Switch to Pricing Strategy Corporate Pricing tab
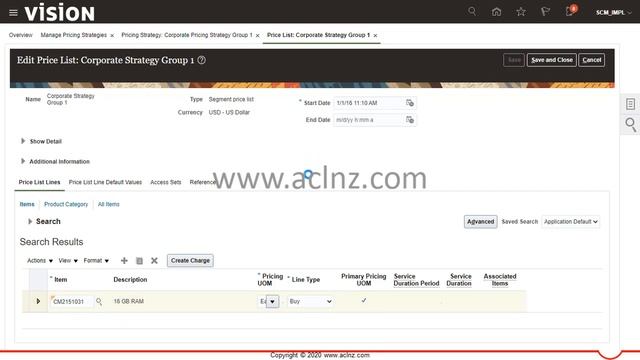Screen dimensions: 640x360 pos(187,35)
